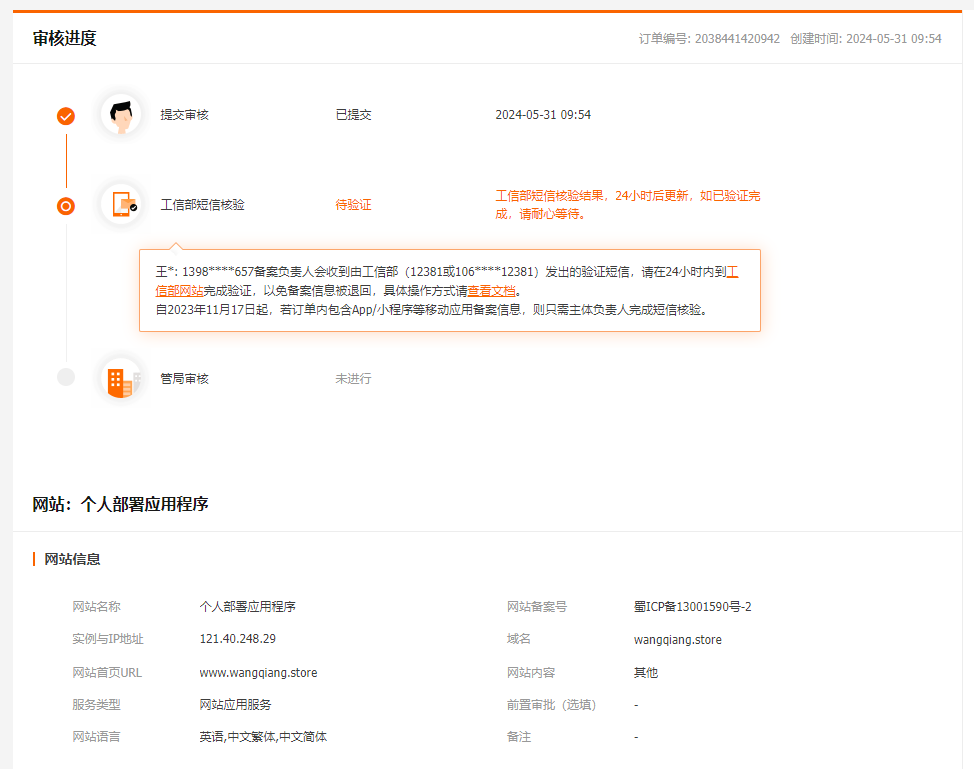This screenshot has height=769, width=974.
Task: Open the 工信部网站 verification link
Action: point(180,291)
